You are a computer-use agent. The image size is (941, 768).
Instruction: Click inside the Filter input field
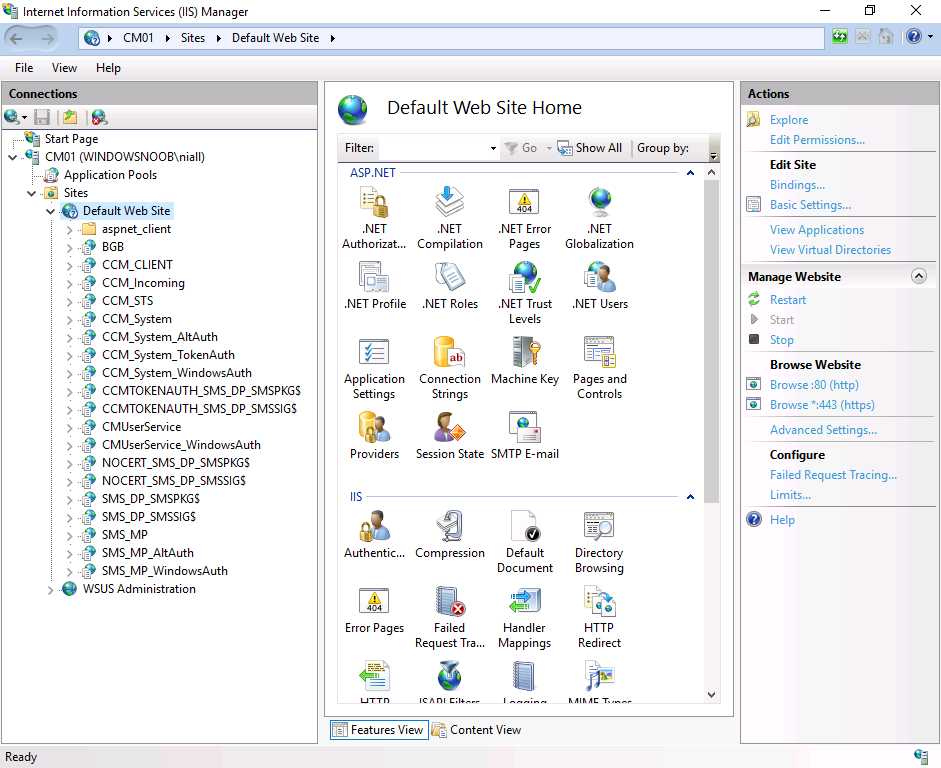tap(433, 148)
